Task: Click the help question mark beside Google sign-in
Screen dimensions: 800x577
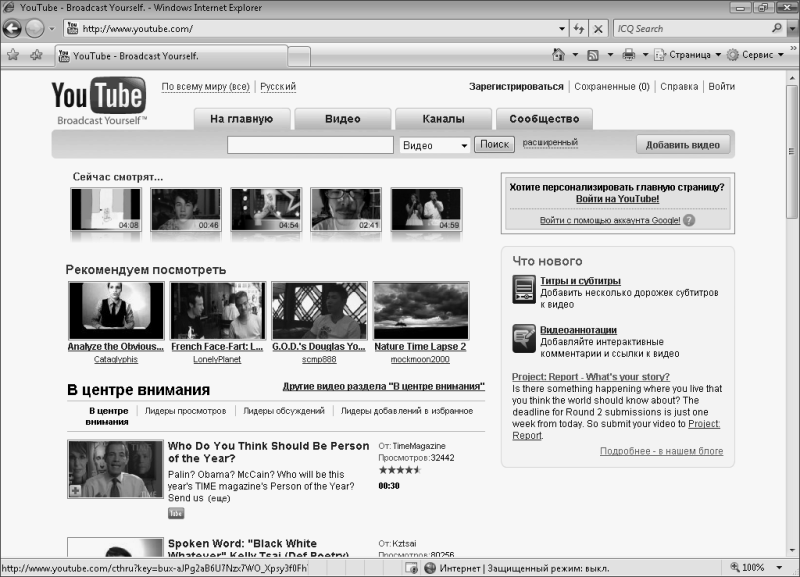Action: pyautogui.click(x=689, y=220)
